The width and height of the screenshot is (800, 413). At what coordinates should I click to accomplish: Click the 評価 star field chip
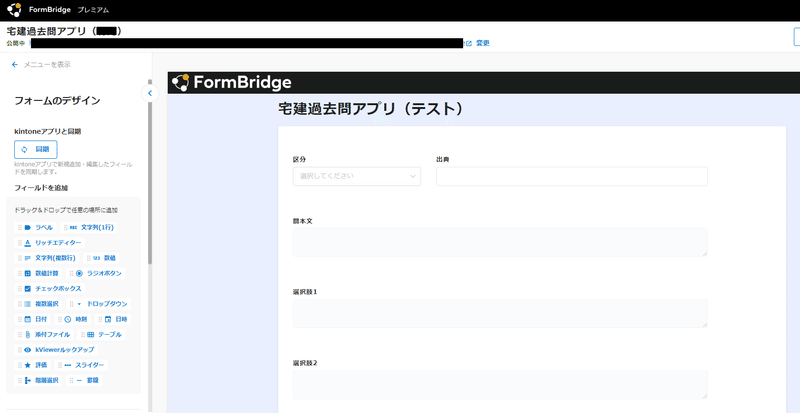pos(33,366)
